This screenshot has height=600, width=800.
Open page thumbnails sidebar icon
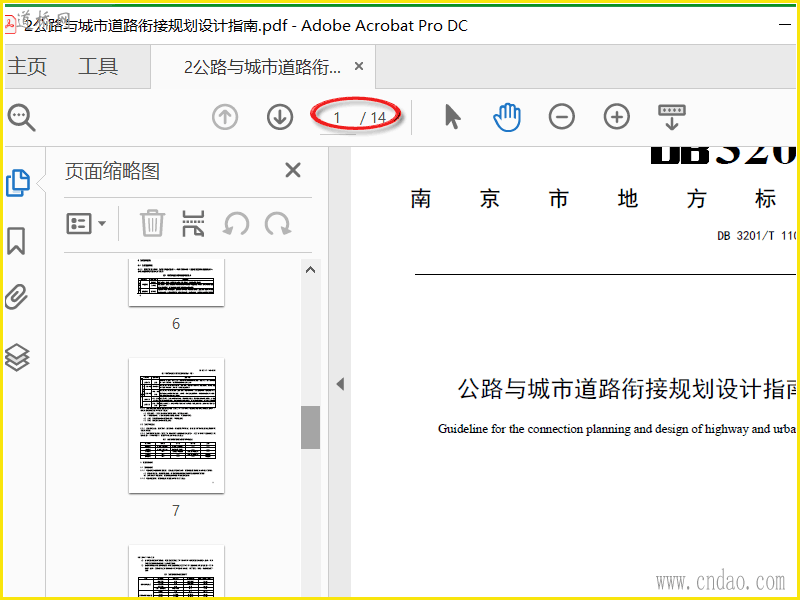tap(18, 183)
